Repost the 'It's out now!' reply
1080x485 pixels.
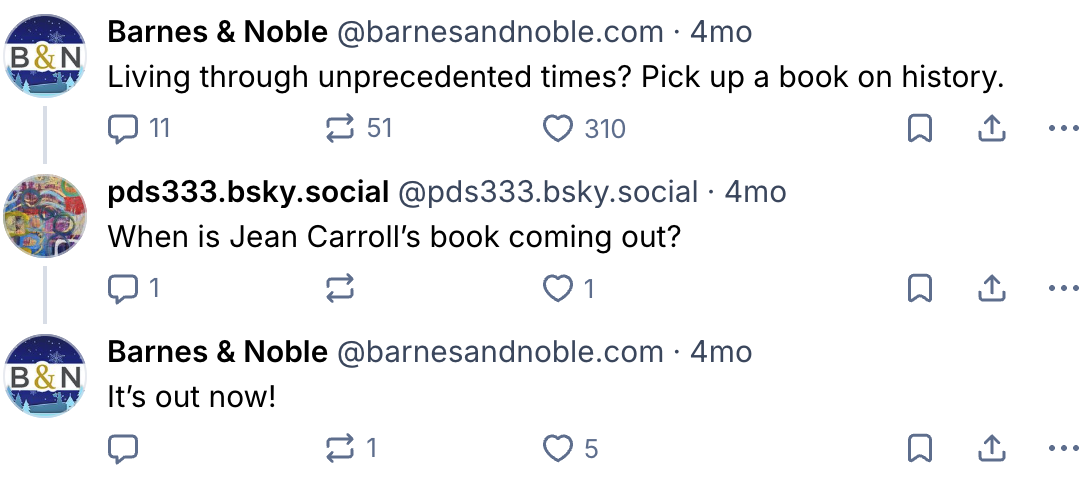342,449
